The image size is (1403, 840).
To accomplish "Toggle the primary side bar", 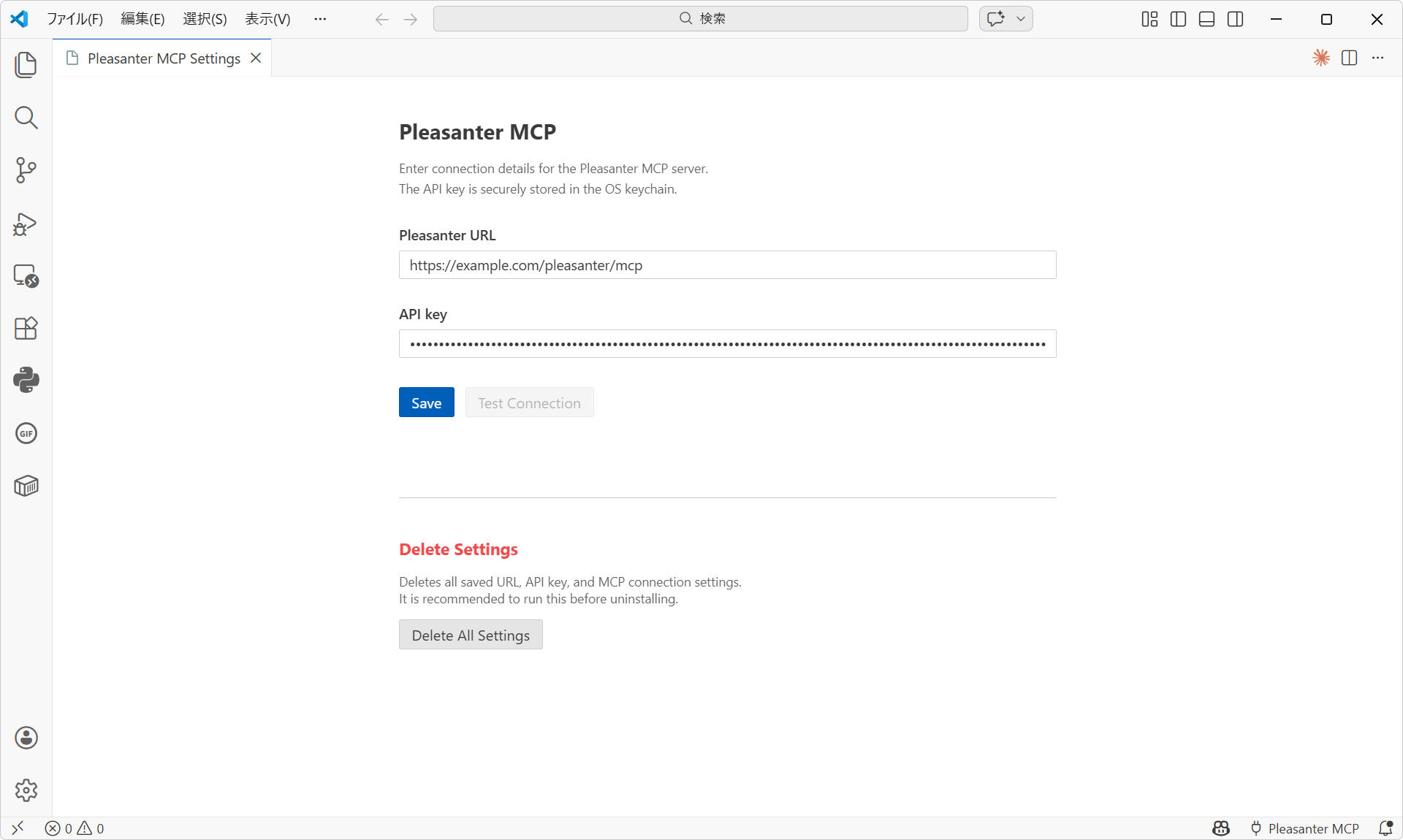I will [1178, 19].
